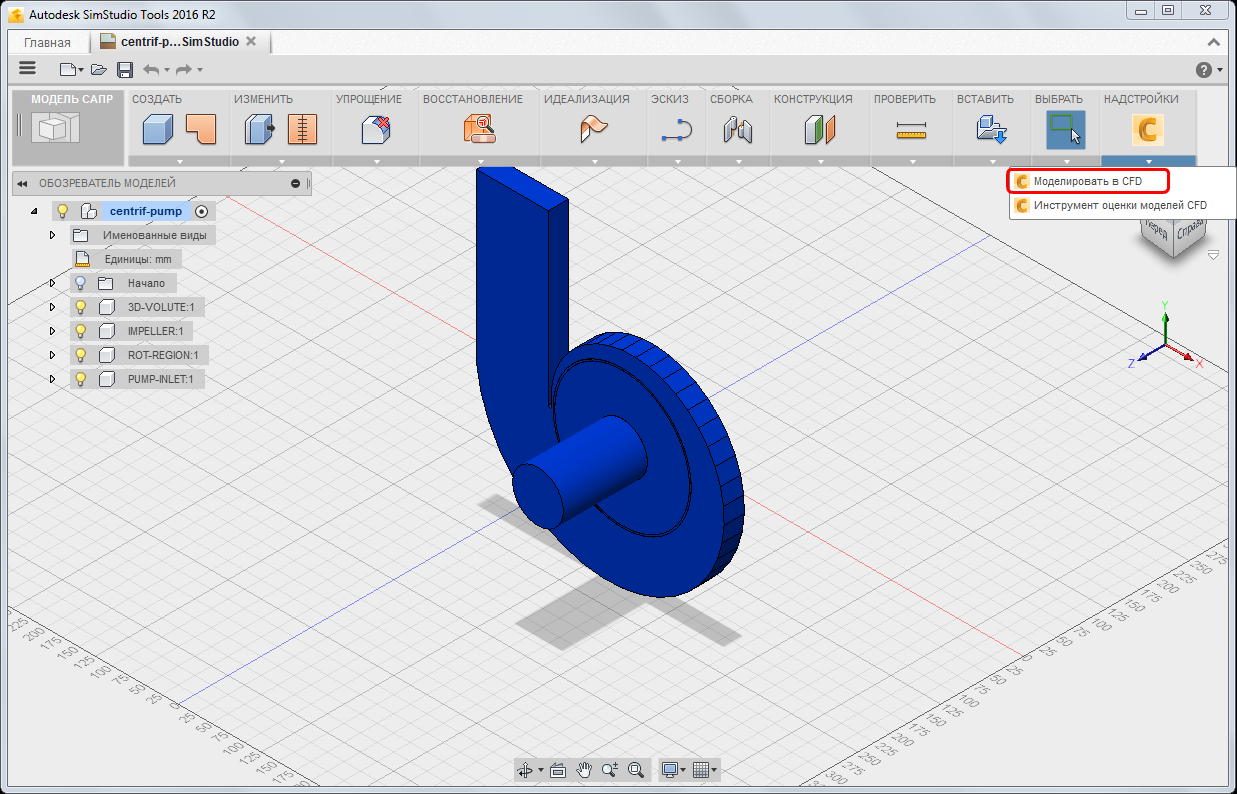Click the open folder icon

tap(98, 69)
